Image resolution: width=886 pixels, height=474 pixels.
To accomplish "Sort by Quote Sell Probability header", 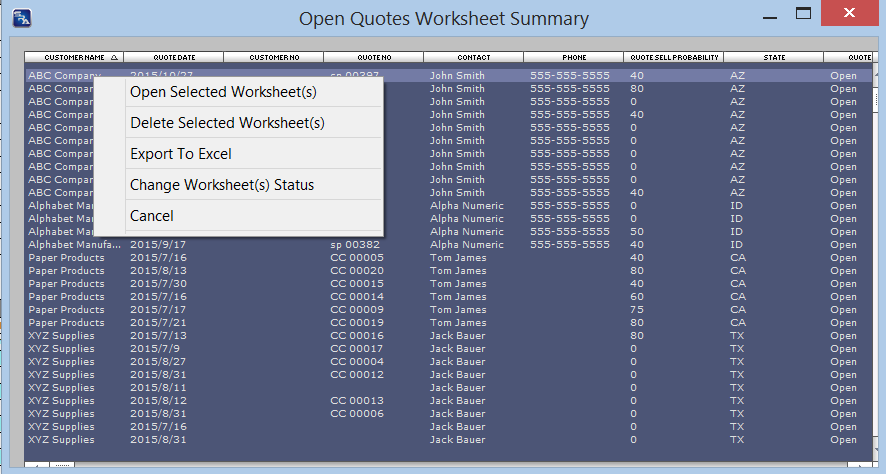I will tap(673, 58).
